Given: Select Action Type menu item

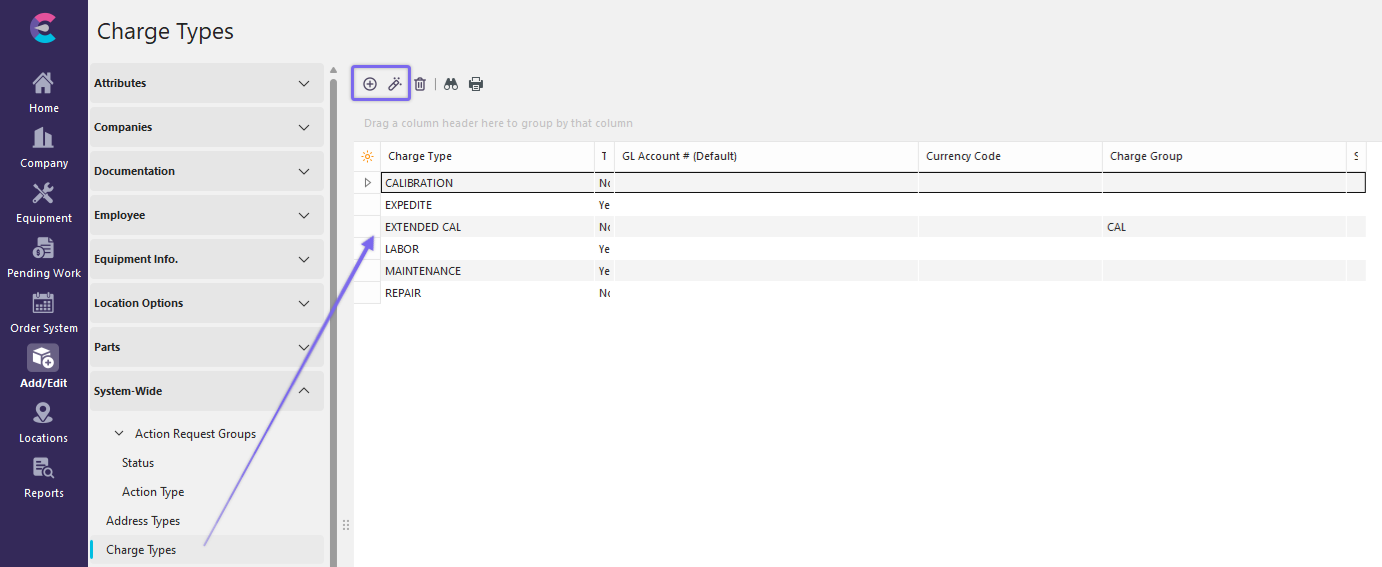Looking at the screenshot, I should click(153, 492).
